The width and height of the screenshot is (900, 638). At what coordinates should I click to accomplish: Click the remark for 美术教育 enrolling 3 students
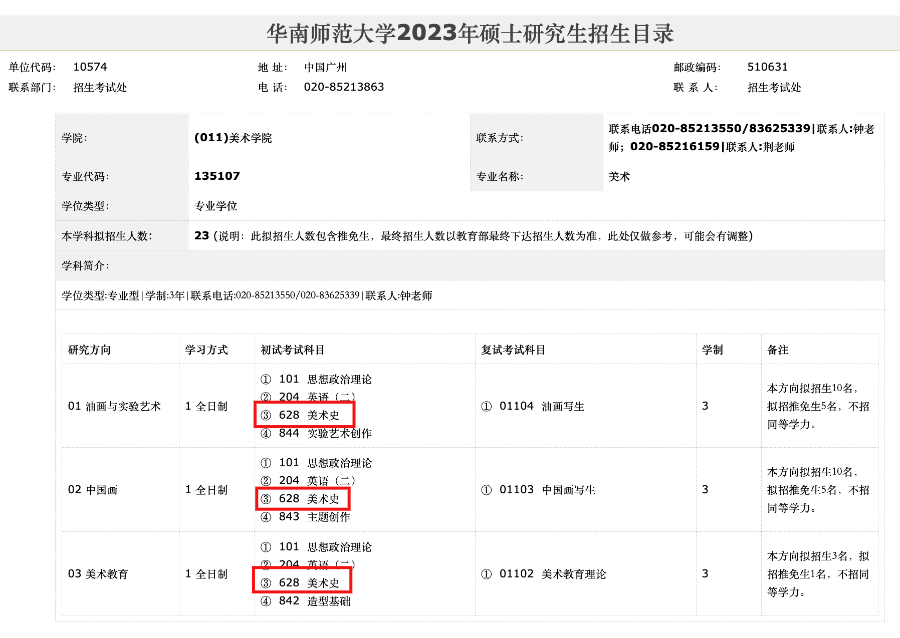(818, 574)
